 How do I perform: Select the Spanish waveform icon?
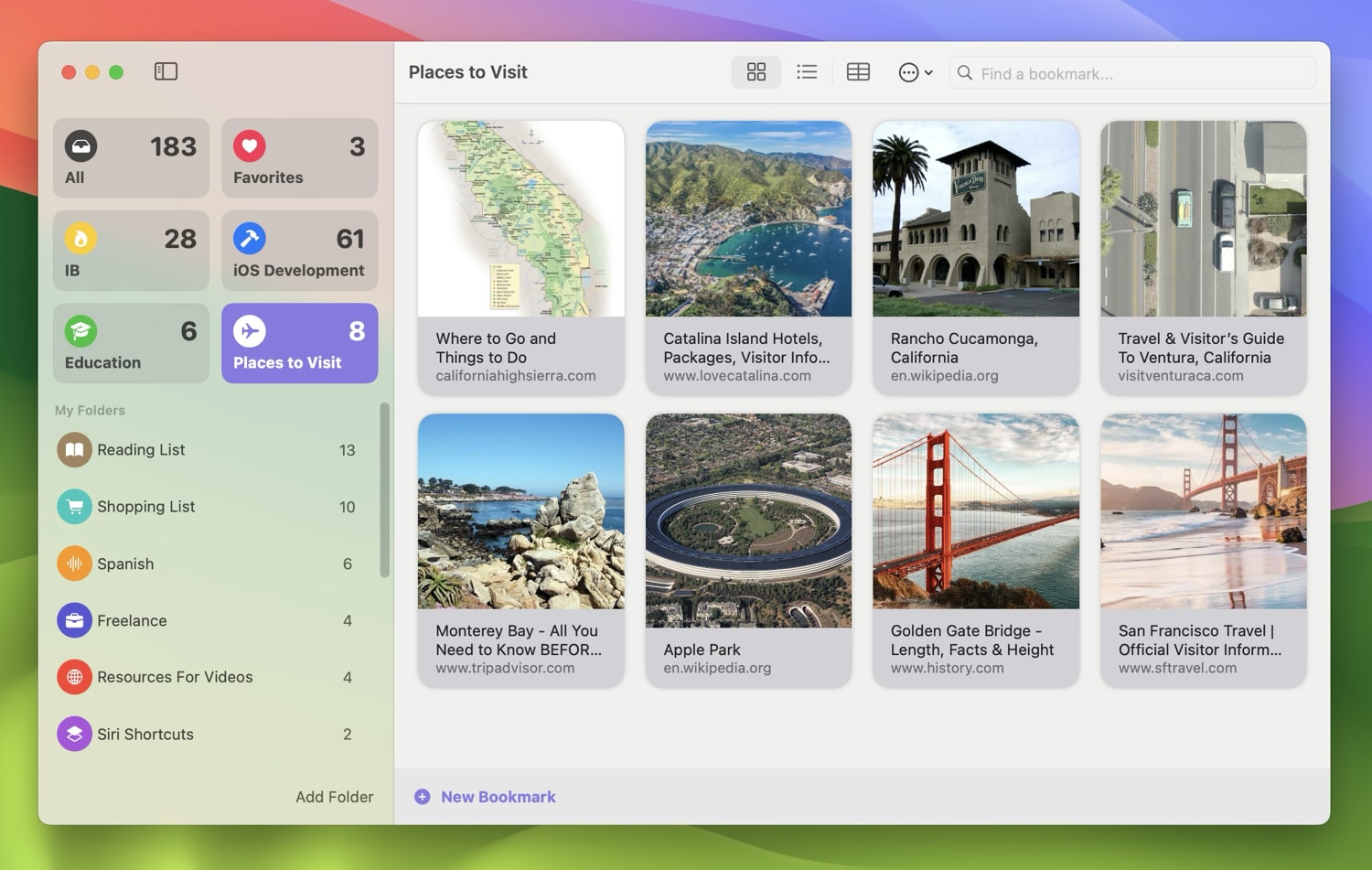(x=75, y=564)
